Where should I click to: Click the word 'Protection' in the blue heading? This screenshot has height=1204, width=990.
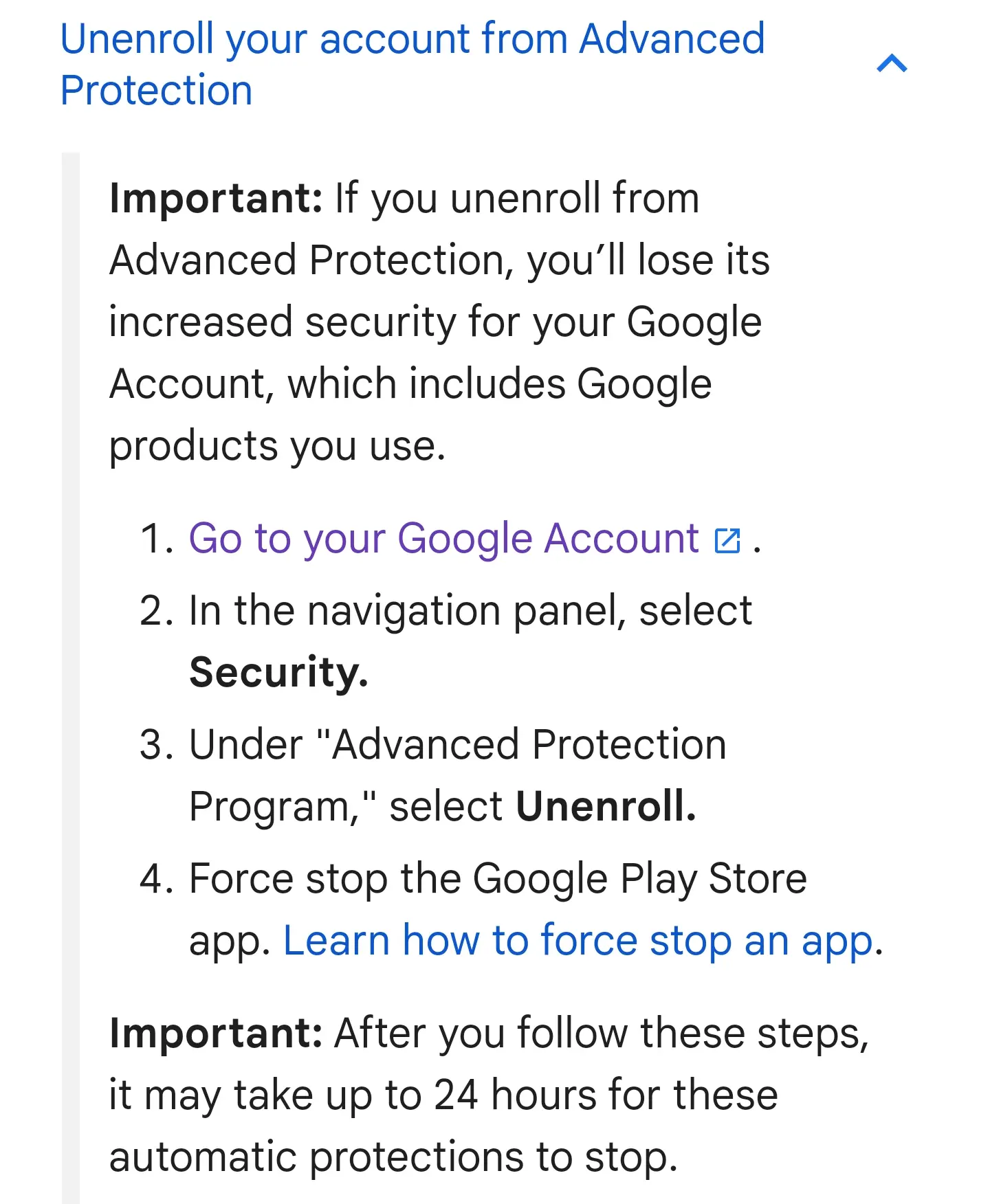click(x=157, y=90)
